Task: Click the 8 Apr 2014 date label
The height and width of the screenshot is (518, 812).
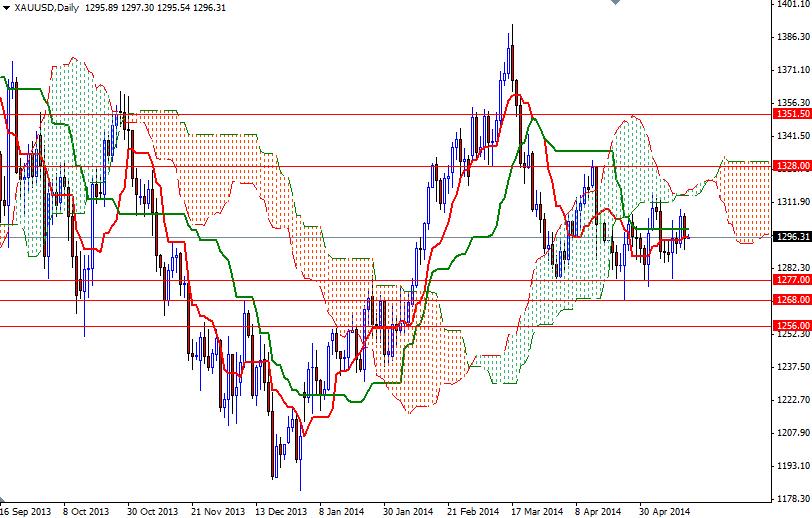Action: click(x=598, y=511)
